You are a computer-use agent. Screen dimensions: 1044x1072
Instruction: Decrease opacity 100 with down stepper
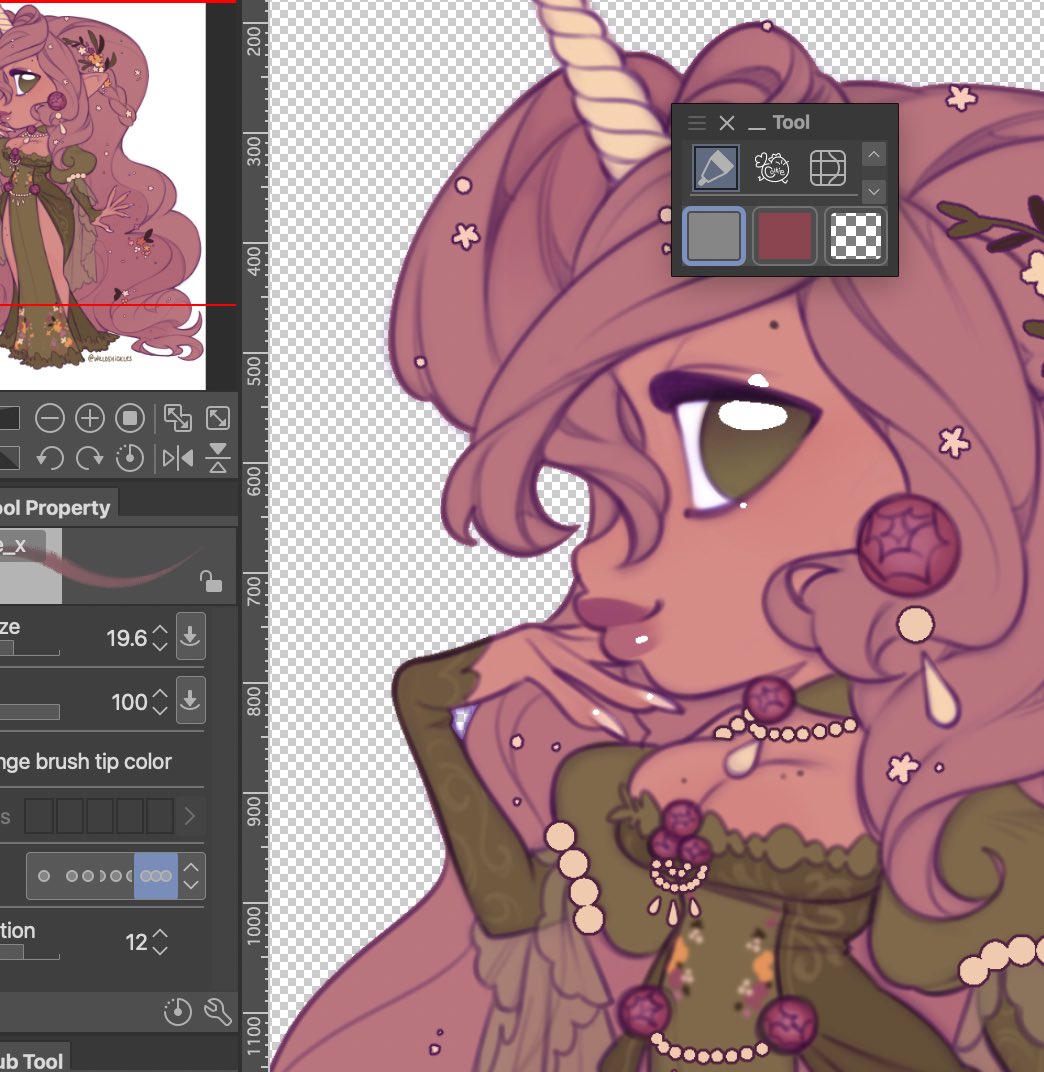[160, 710]
